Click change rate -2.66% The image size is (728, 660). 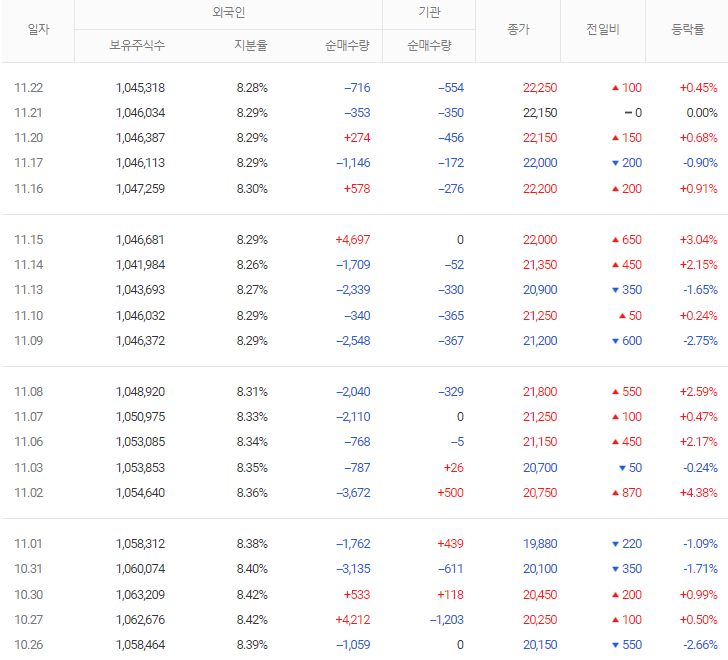coord(700,646)
